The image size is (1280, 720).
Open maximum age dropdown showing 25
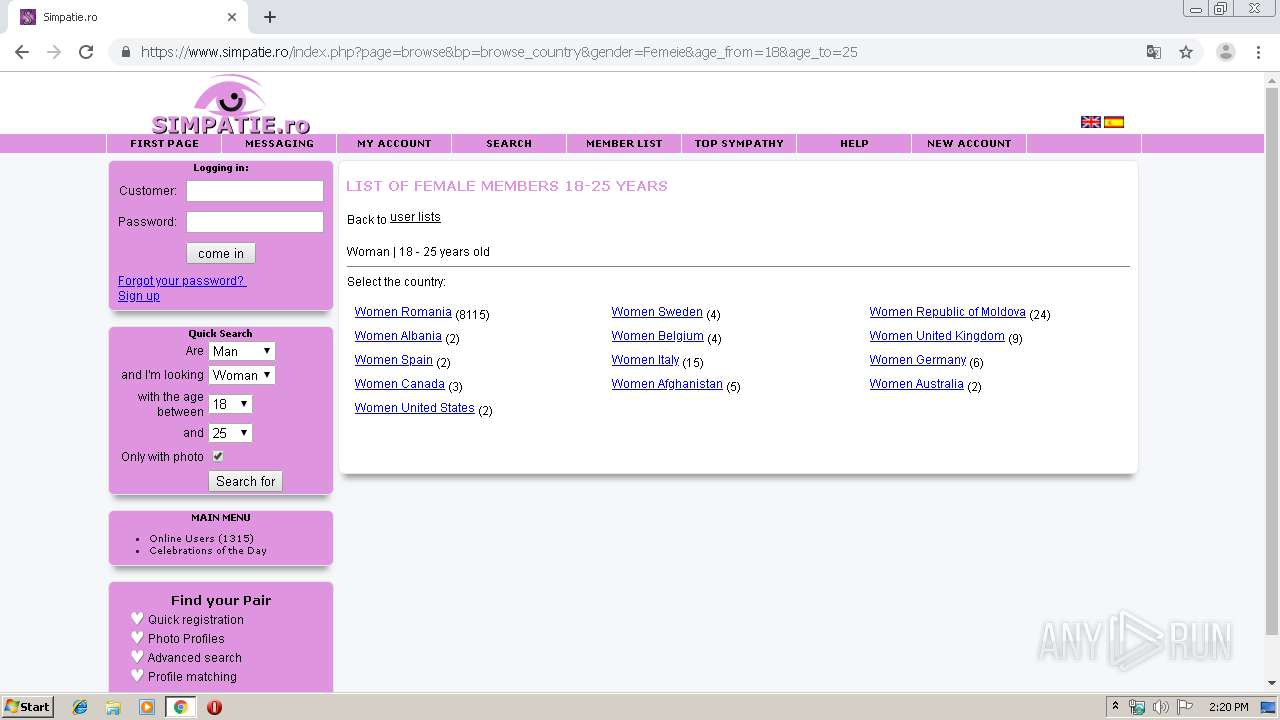click(230, 433)
